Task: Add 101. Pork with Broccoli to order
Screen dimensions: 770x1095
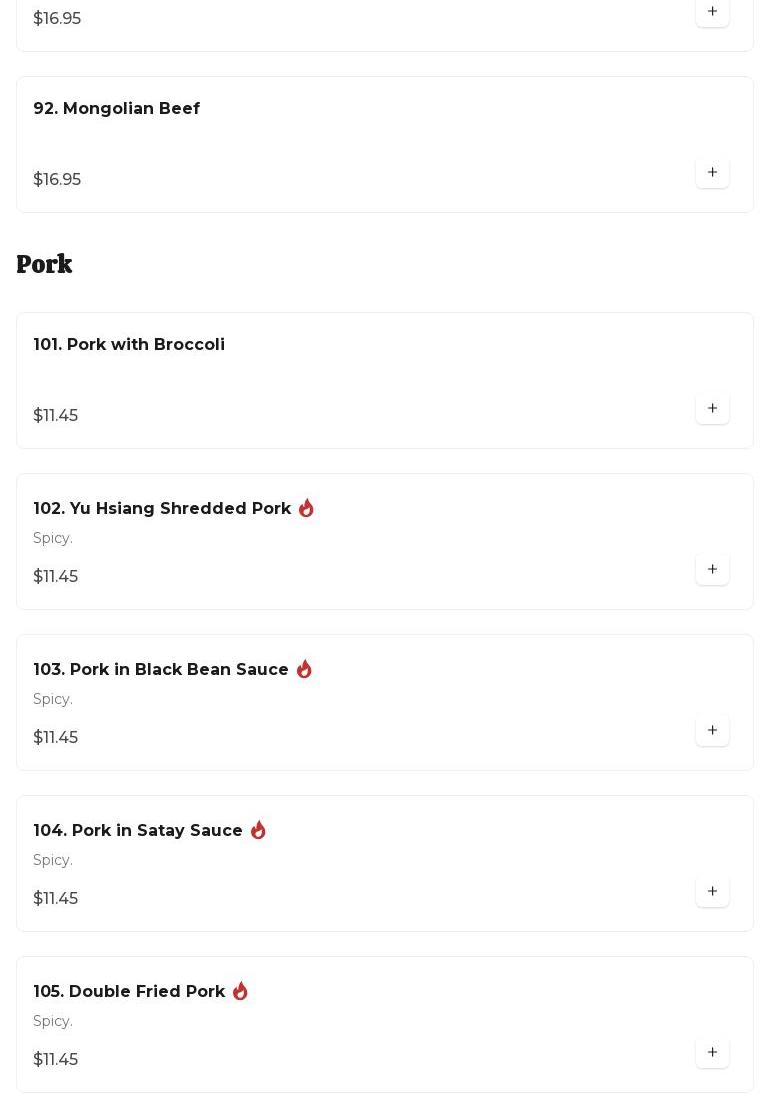Action: click(712, 408)
